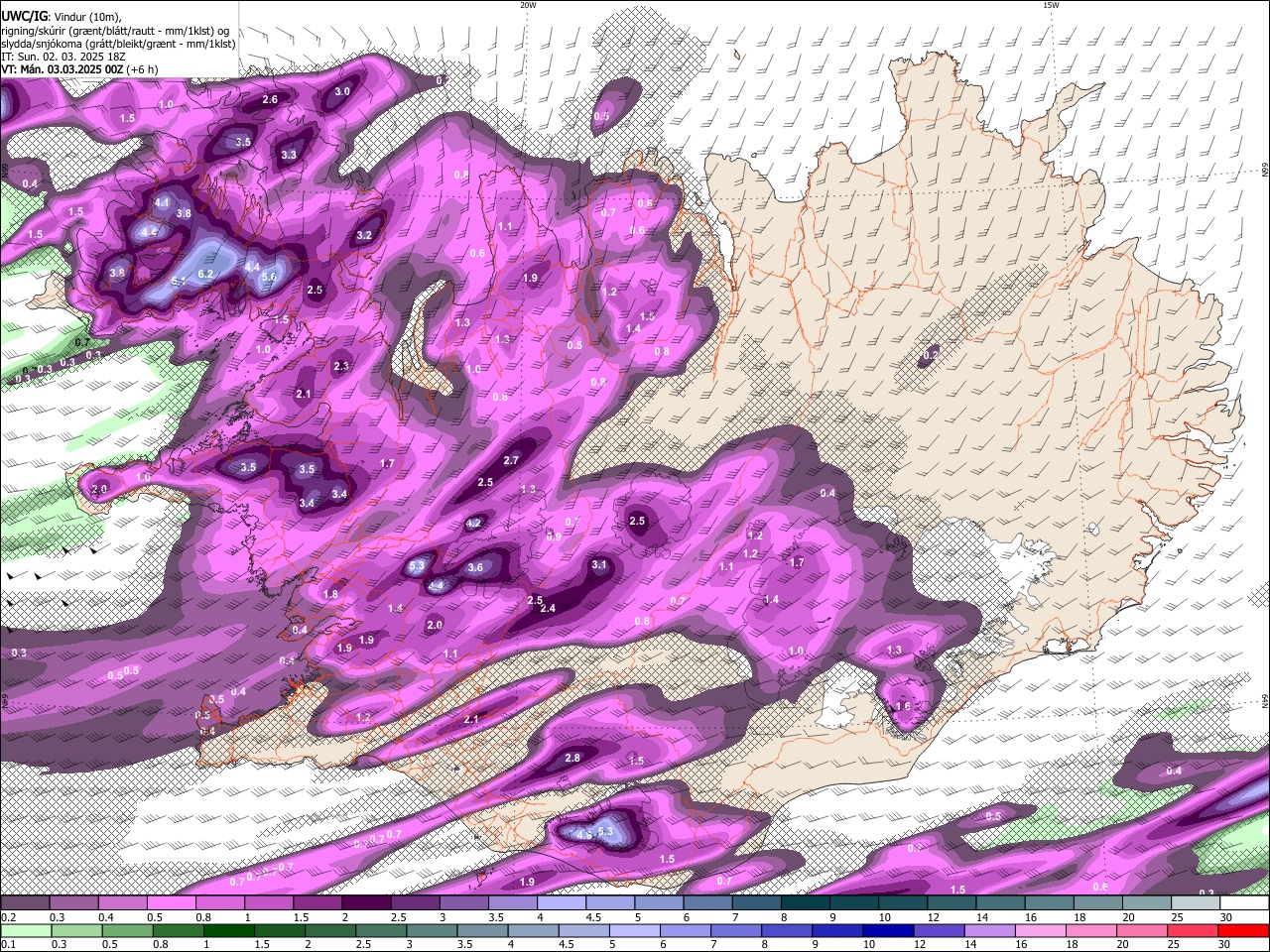Click the 'UWC/IG: Vindur (10m)' title line
Image resolution: width=1270 pixels, height=952 pixels.
pyautogui.click(x=61, y=17)
